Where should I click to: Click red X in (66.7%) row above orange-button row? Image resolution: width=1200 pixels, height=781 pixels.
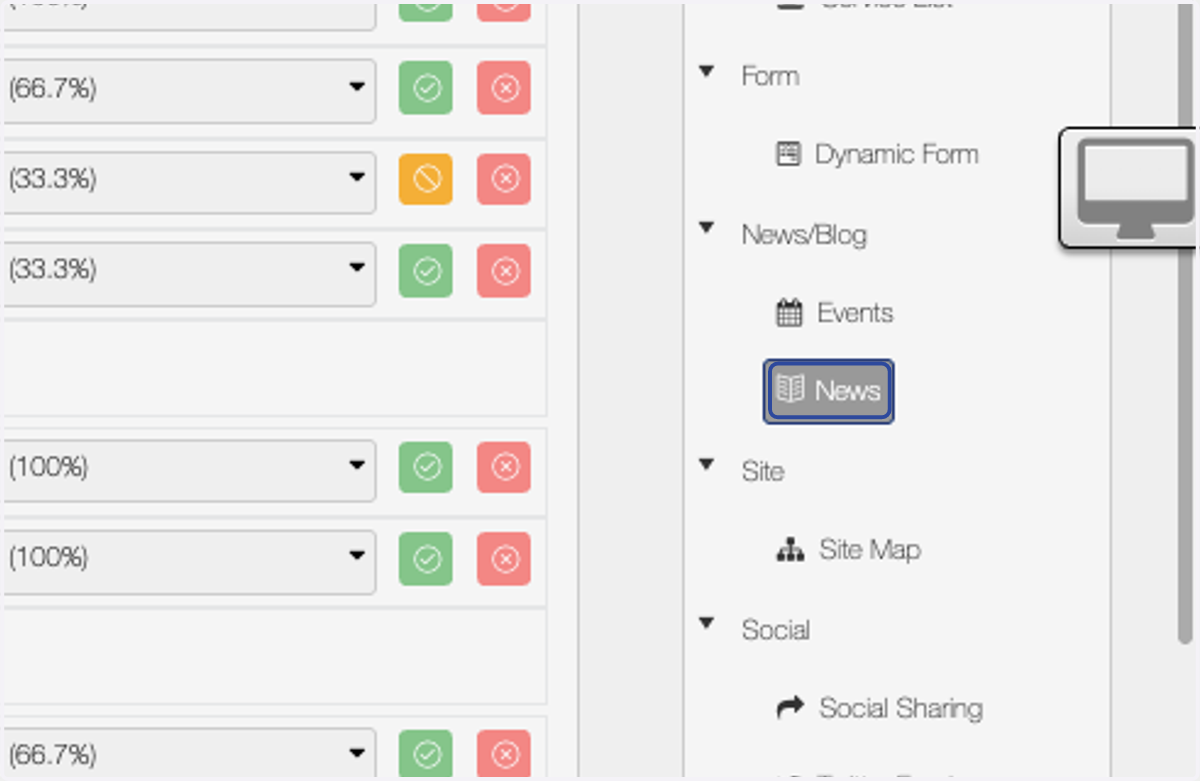pyautogui.click(x=504, y=88)
